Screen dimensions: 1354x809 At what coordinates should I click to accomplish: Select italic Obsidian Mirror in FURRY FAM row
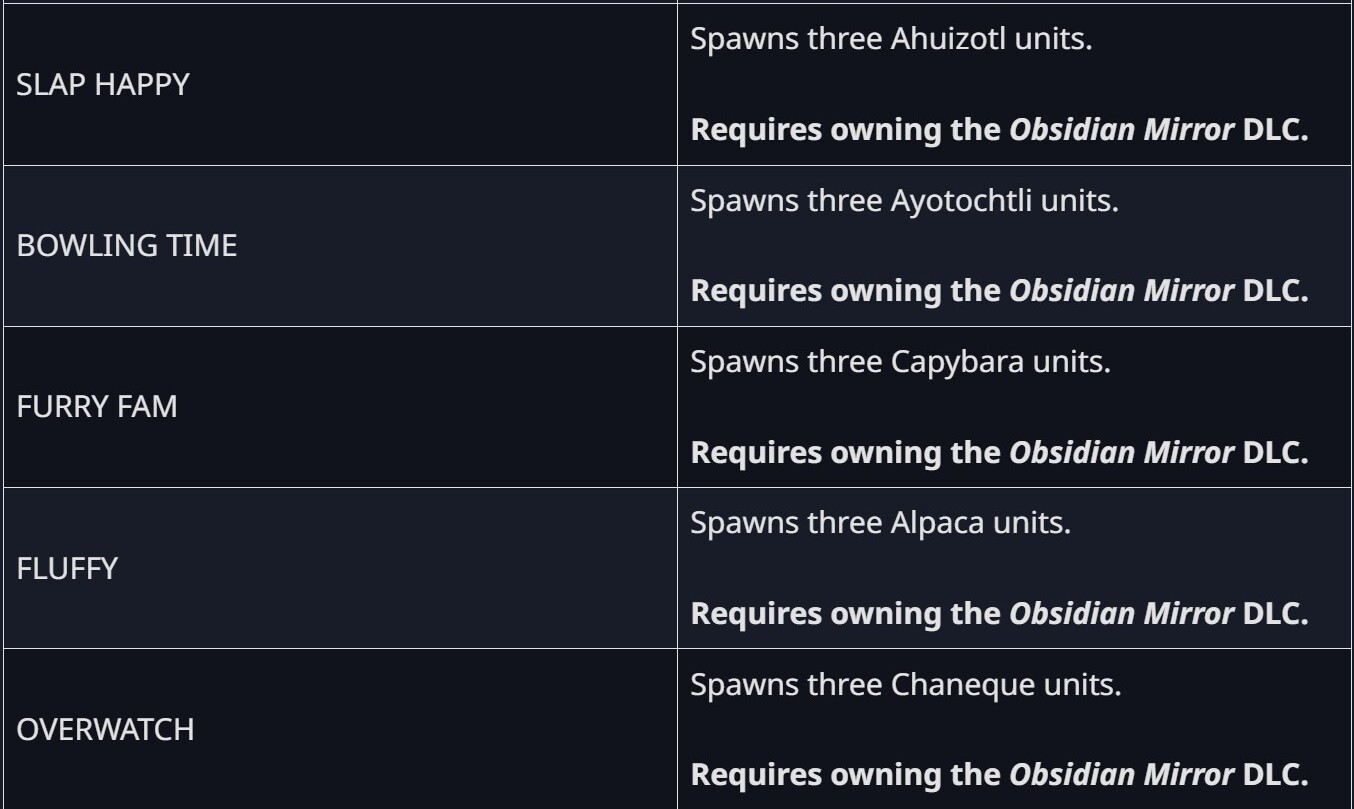pyautogui.click(x=1121, y=452)
